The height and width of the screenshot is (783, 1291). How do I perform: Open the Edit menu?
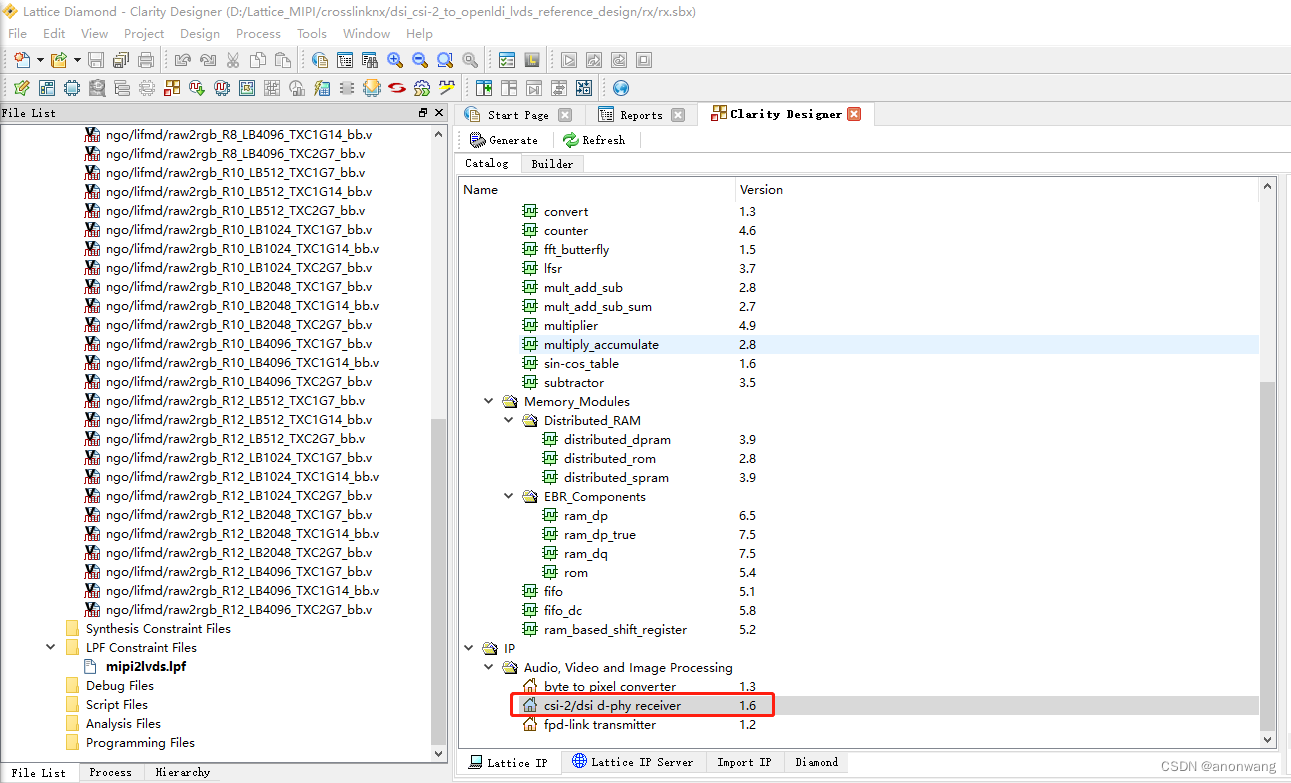(54, 33)
